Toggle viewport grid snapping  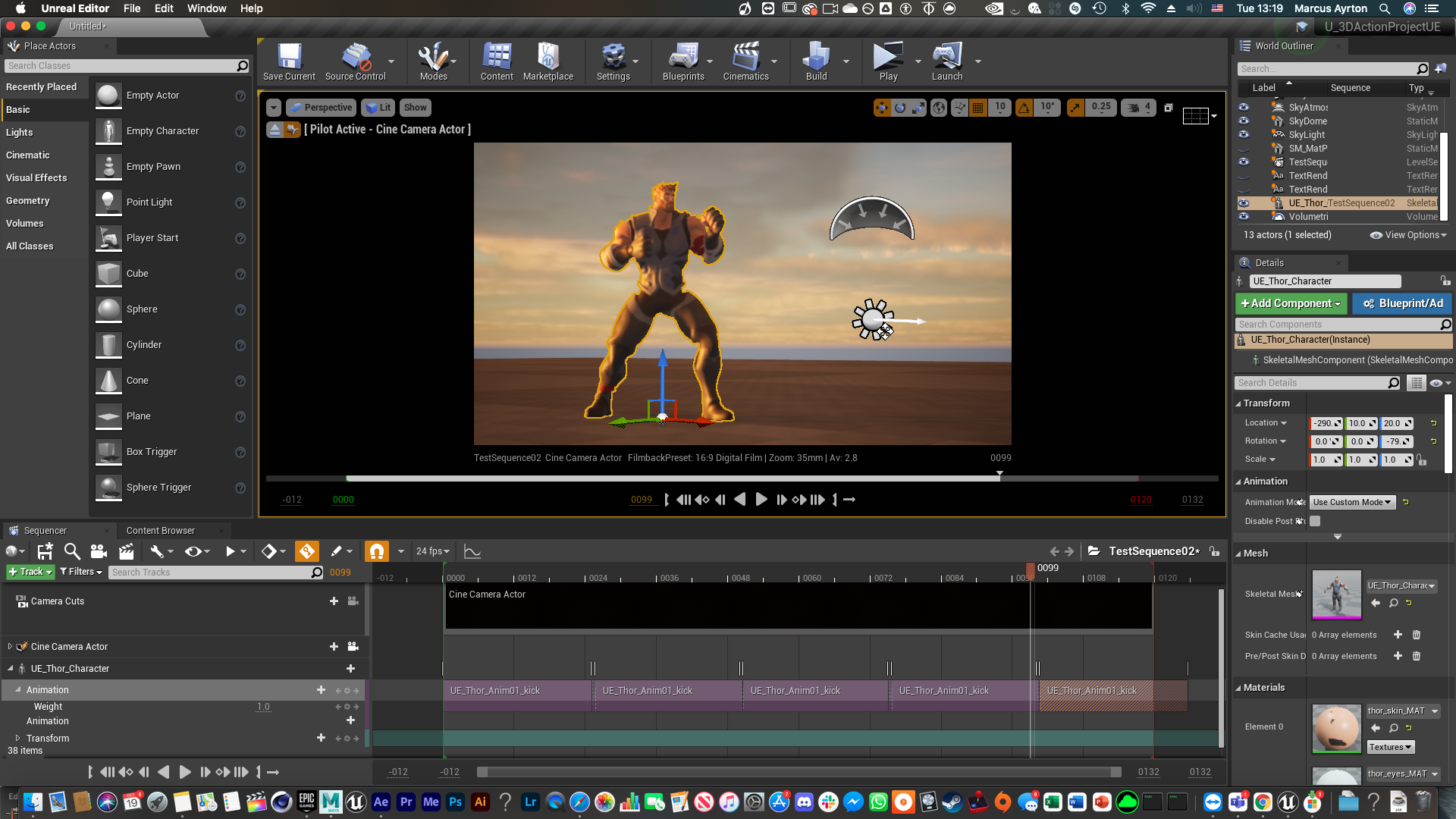pyautogui.click(x=977, y=108)
